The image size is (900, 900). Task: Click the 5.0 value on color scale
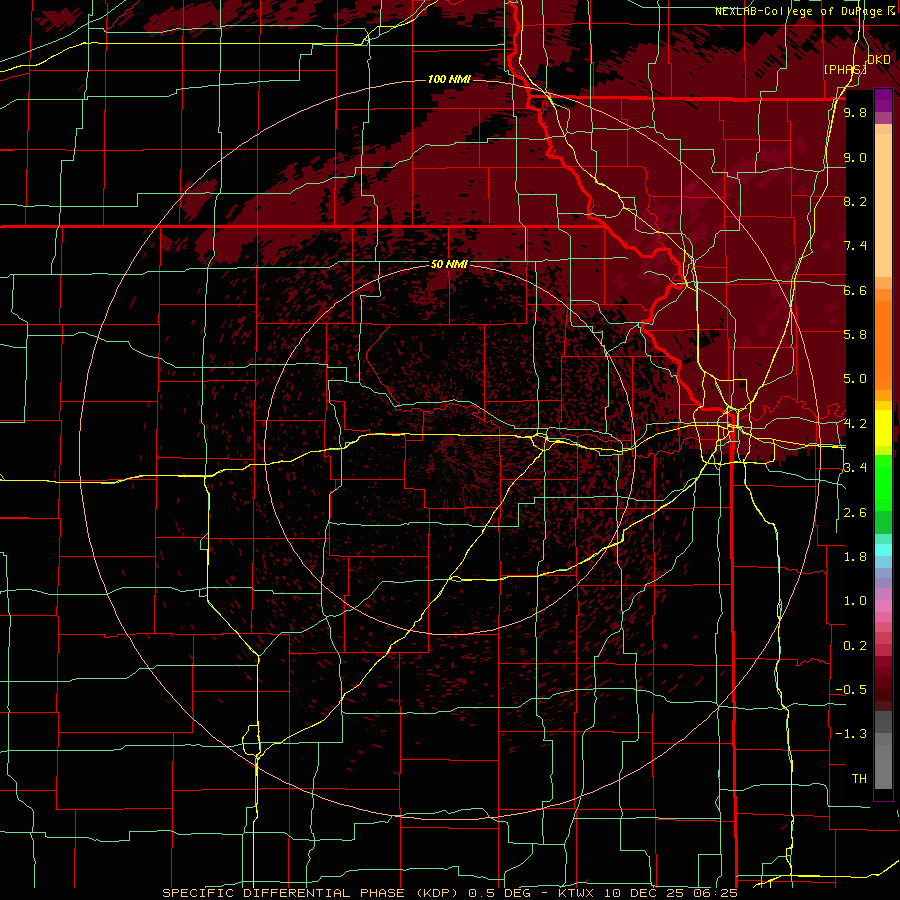tap(855, 379)
